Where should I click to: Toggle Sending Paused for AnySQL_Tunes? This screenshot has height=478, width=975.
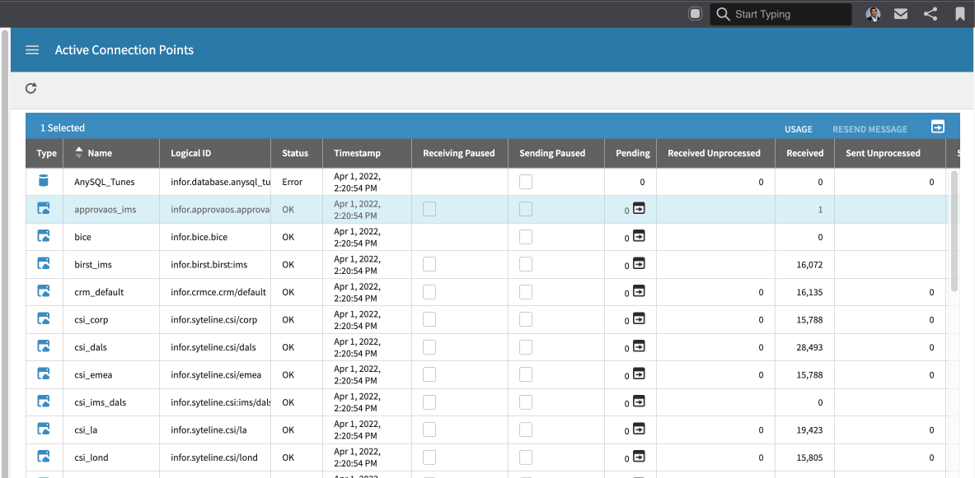click(526, 182)
